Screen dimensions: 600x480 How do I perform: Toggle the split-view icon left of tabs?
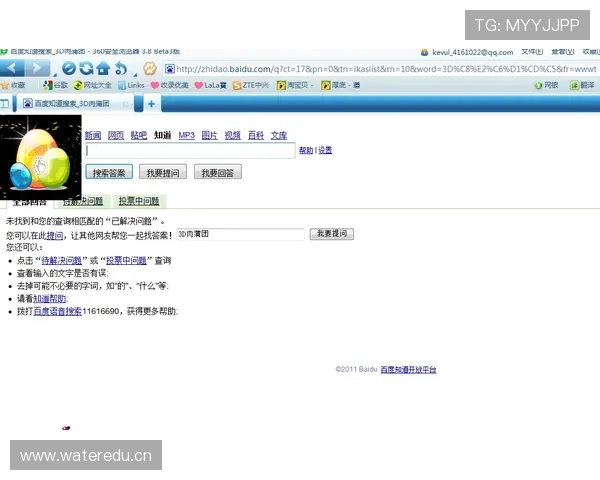pos(5,103)
